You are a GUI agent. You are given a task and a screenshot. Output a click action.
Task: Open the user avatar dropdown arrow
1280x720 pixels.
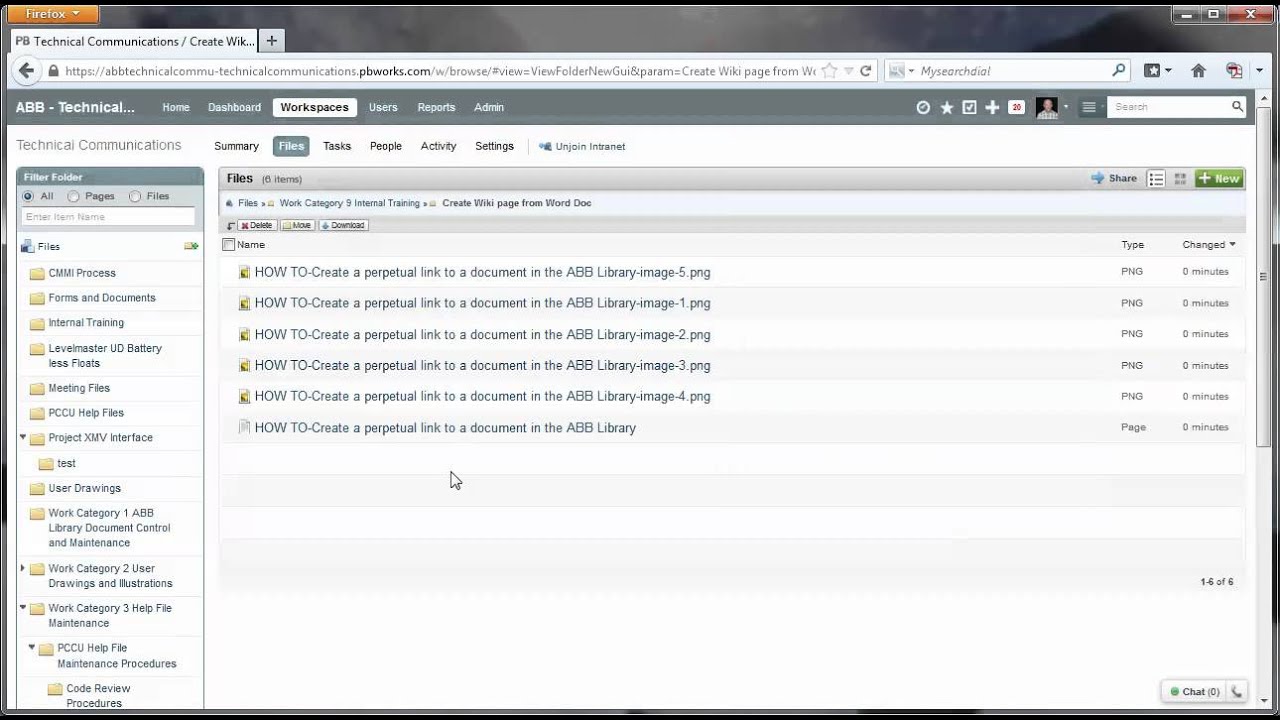coord(1066,107)
